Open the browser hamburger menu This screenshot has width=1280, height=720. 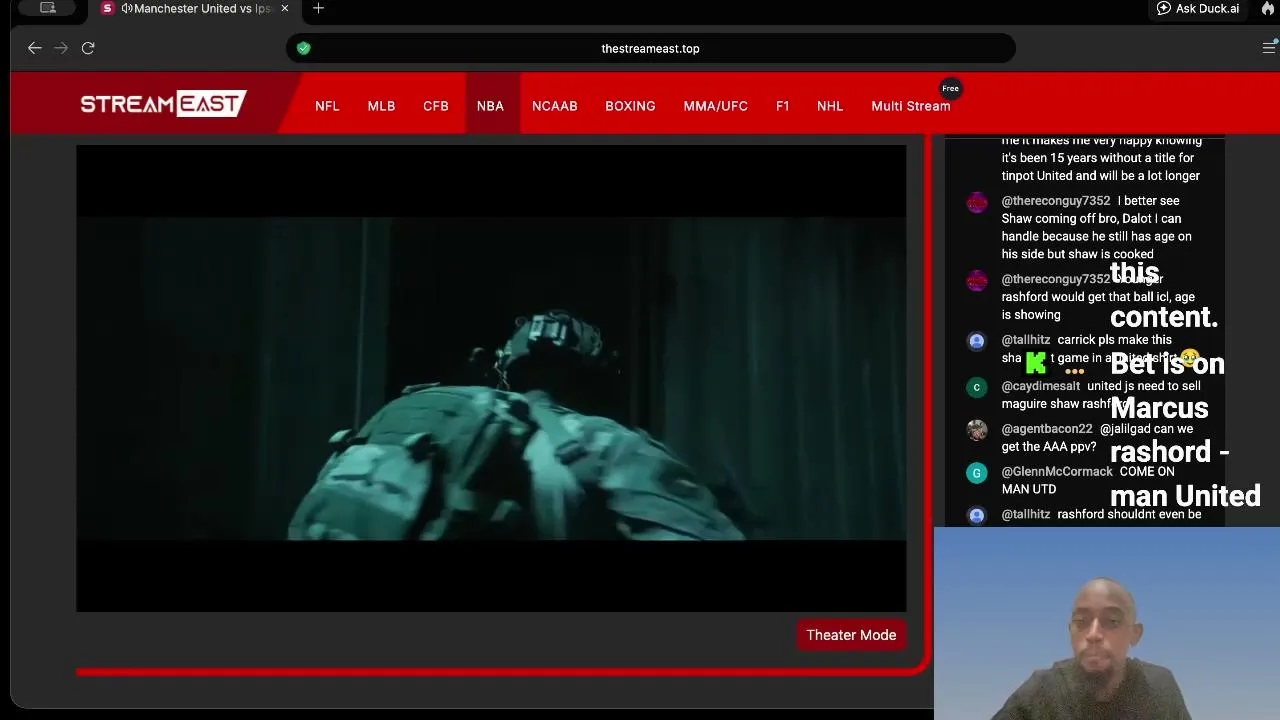coord(1269,48)
